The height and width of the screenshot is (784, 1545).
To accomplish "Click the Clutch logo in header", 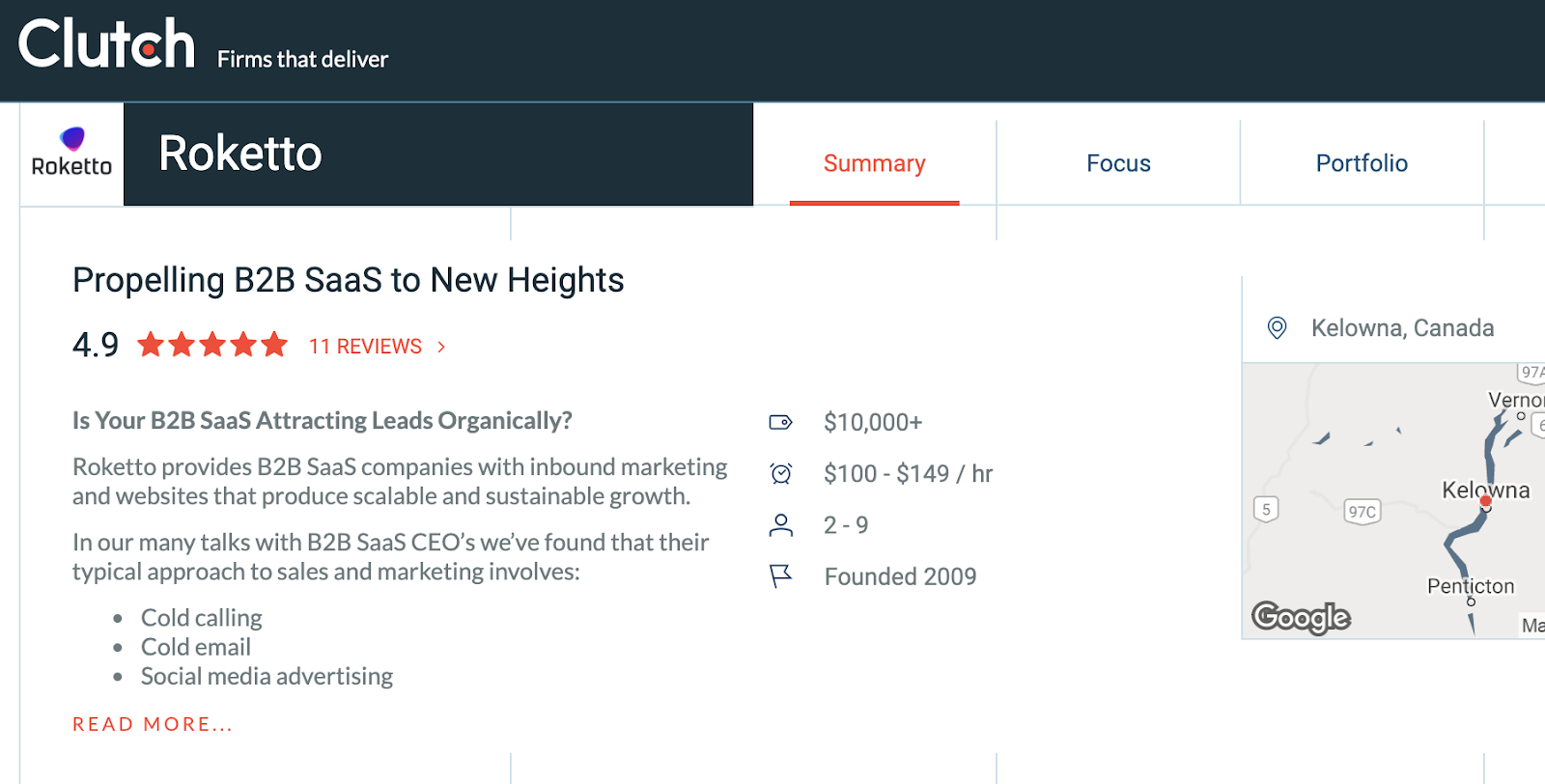I will coord(106,44).
